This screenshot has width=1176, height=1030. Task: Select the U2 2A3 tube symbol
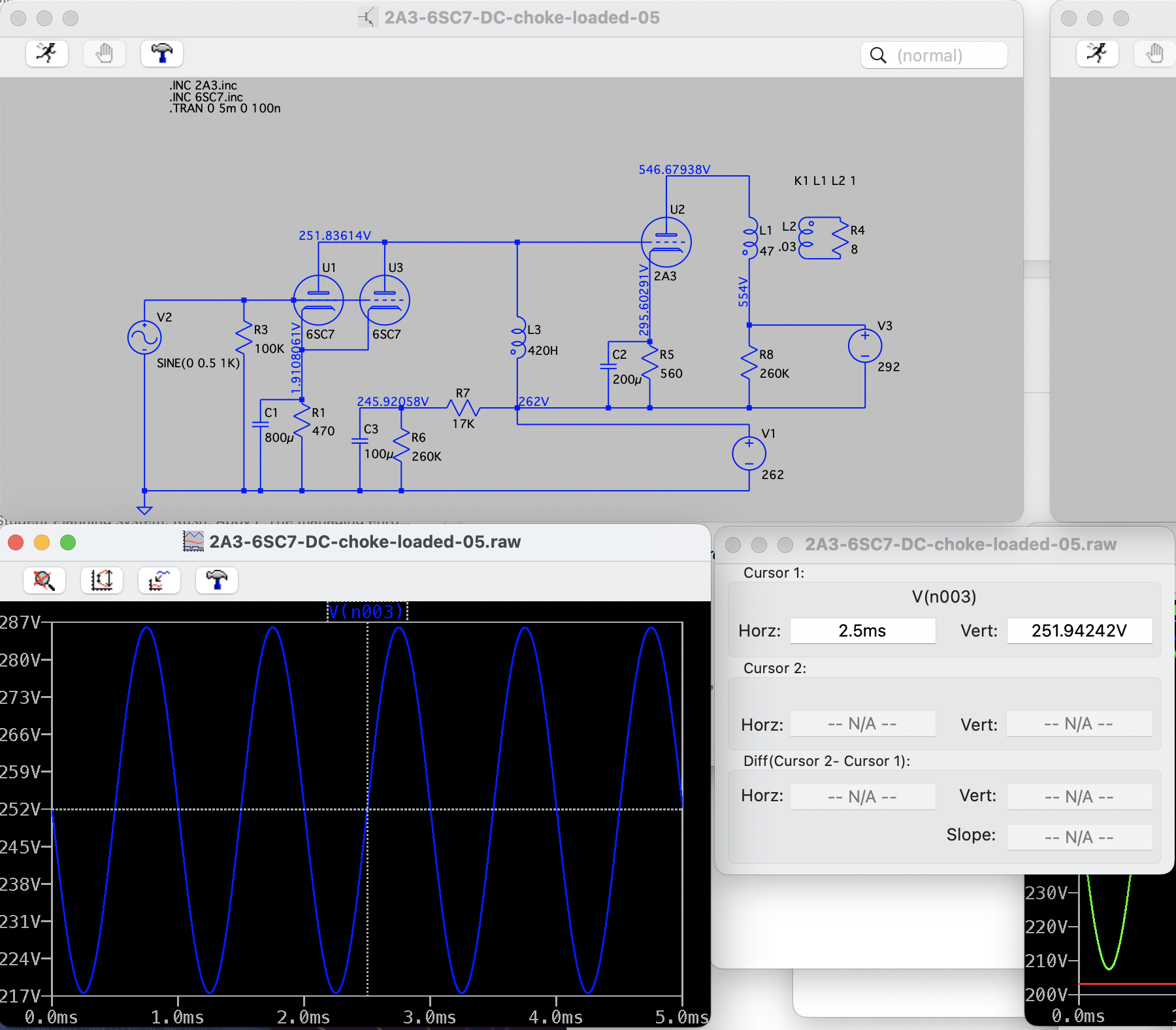(666, 242)
